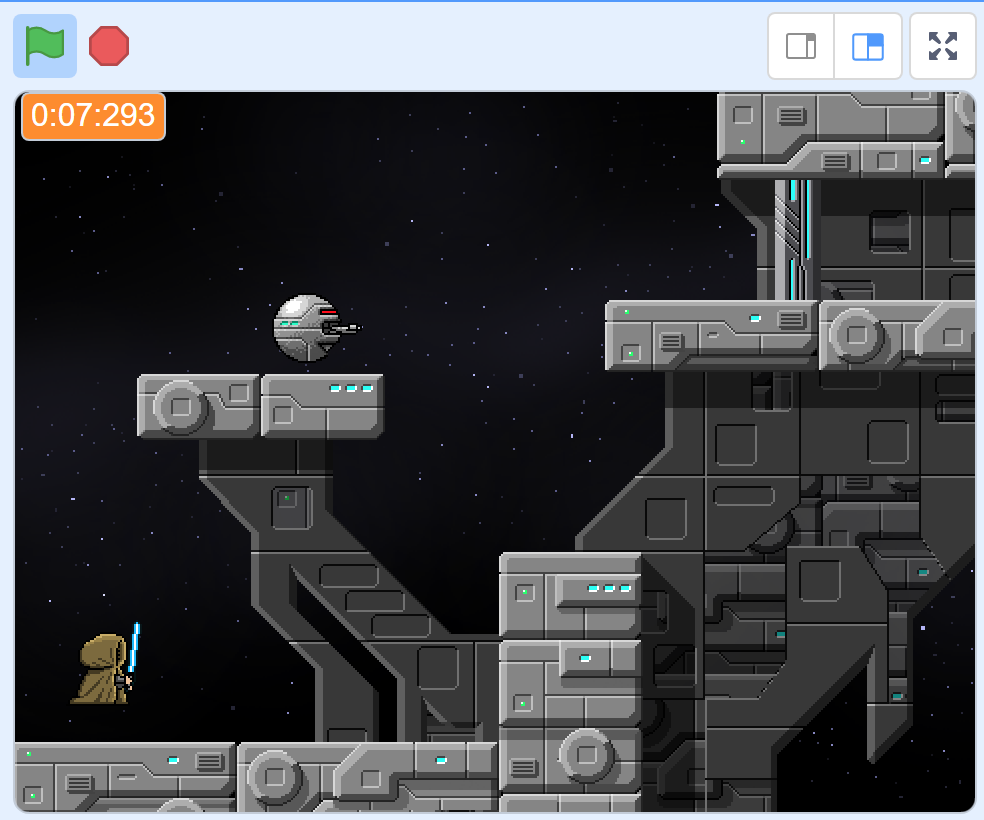This screenshot has height=820, width=984.
Task: Enter full screen stage mode
Action: [943, 46]
